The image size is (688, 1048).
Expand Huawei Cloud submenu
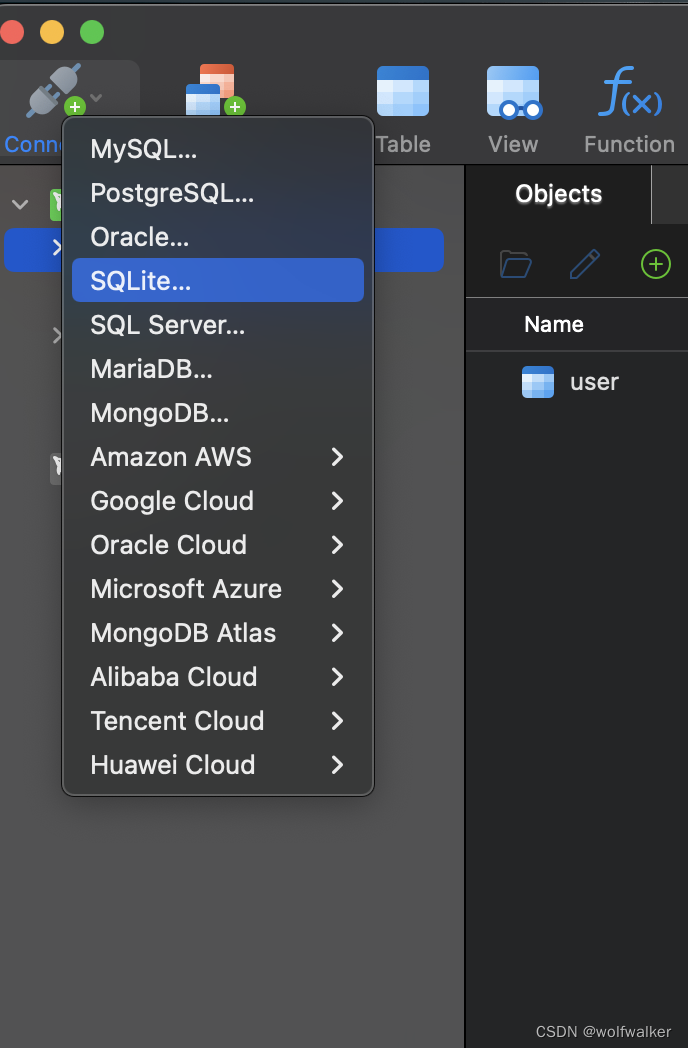218,765
